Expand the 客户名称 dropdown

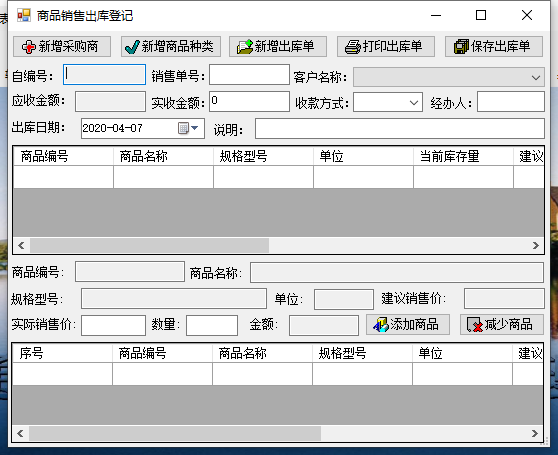point(536,77)
